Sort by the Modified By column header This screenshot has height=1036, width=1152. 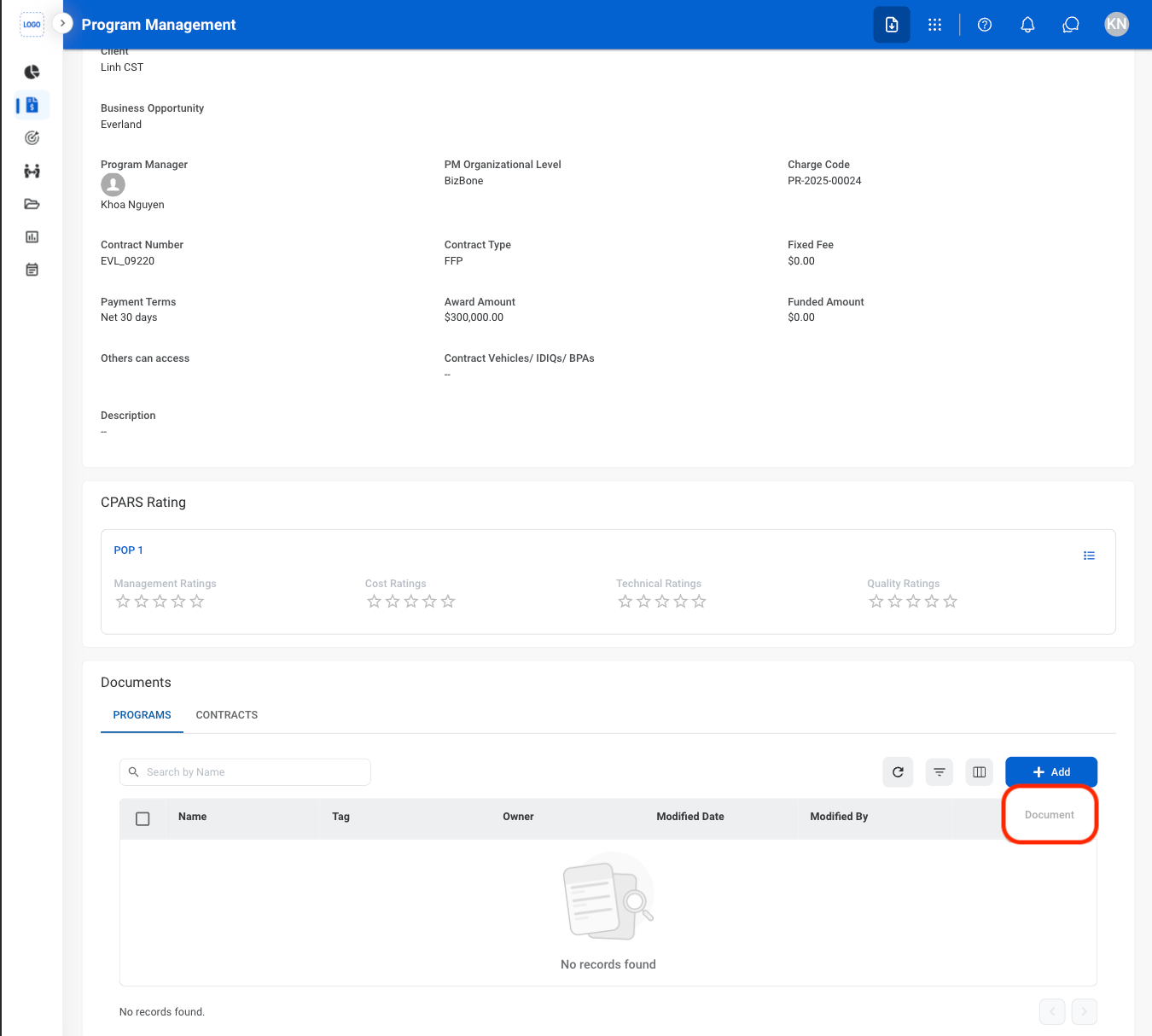coord(839,817)
